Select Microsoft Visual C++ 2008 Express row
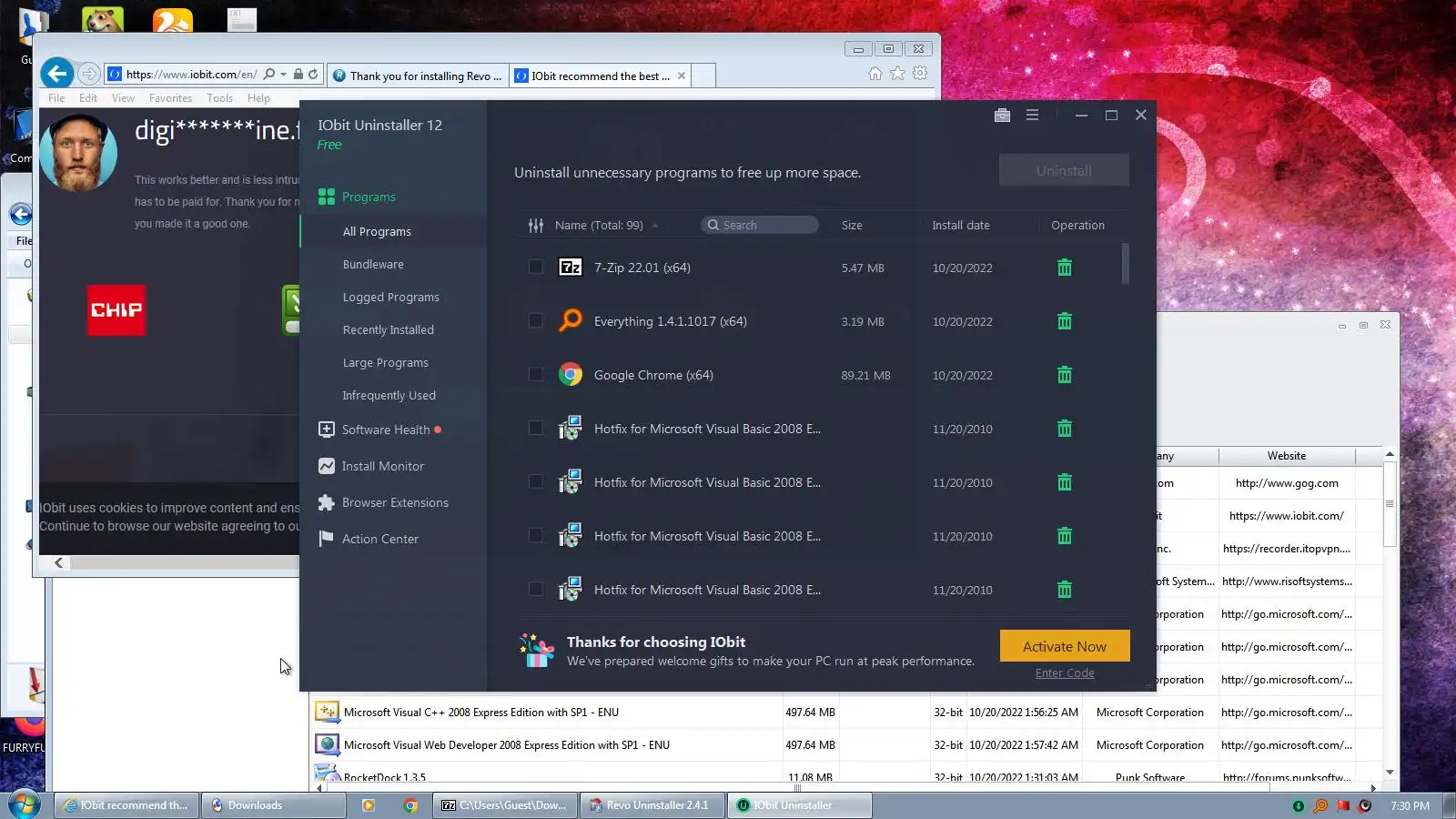The width and height of the screenshot is (1456, 819). click(846, 713)
